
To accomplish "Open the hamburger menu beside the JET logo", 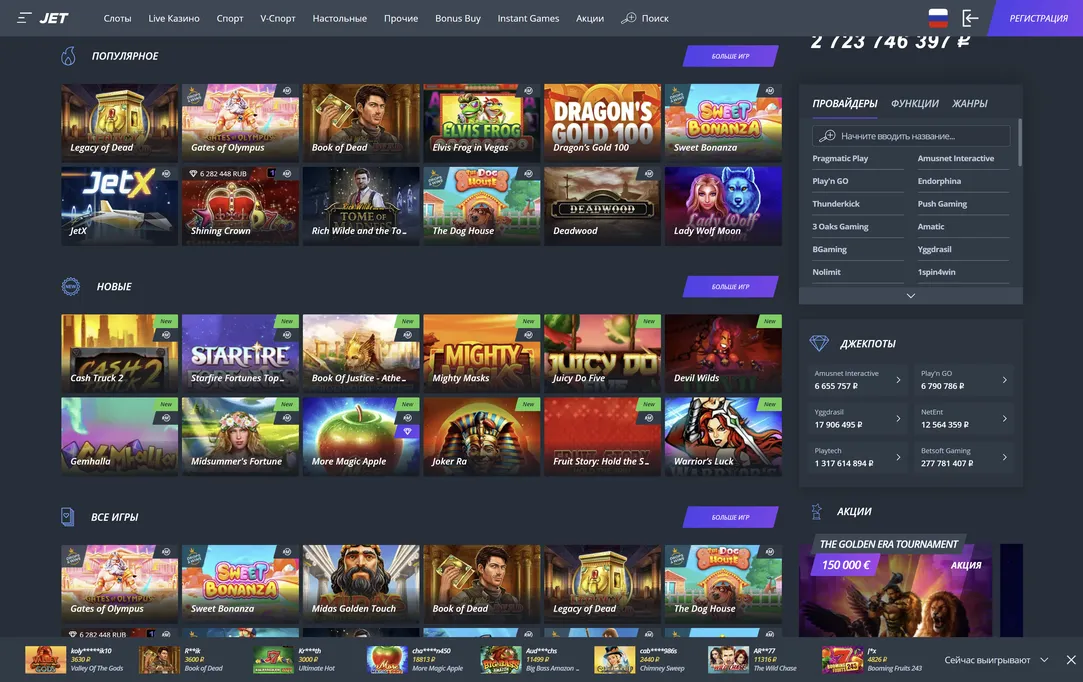I will pos(24,18).
